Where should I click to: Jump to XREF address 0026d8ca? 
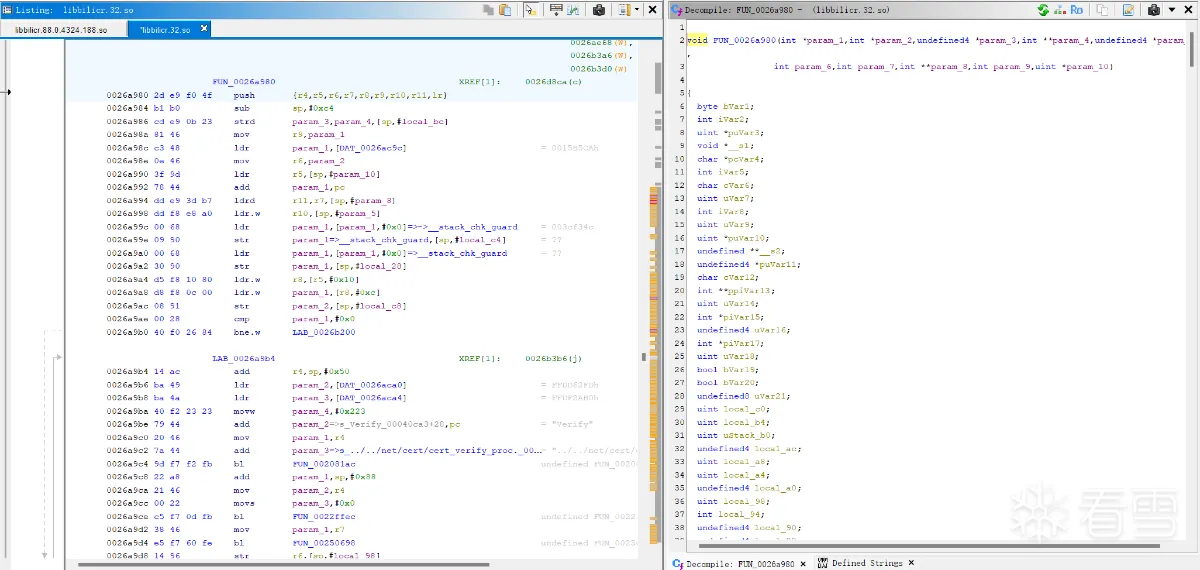[x=547, y=81]
